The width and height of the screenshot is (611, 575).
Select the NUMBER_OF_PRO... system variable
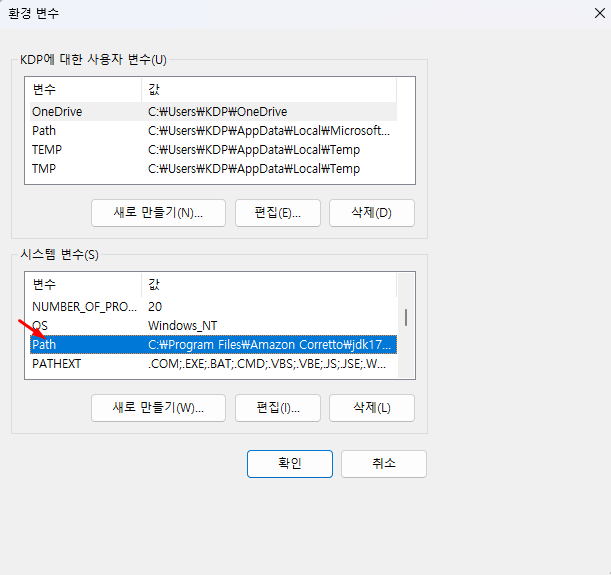click(x=213, y=307)
